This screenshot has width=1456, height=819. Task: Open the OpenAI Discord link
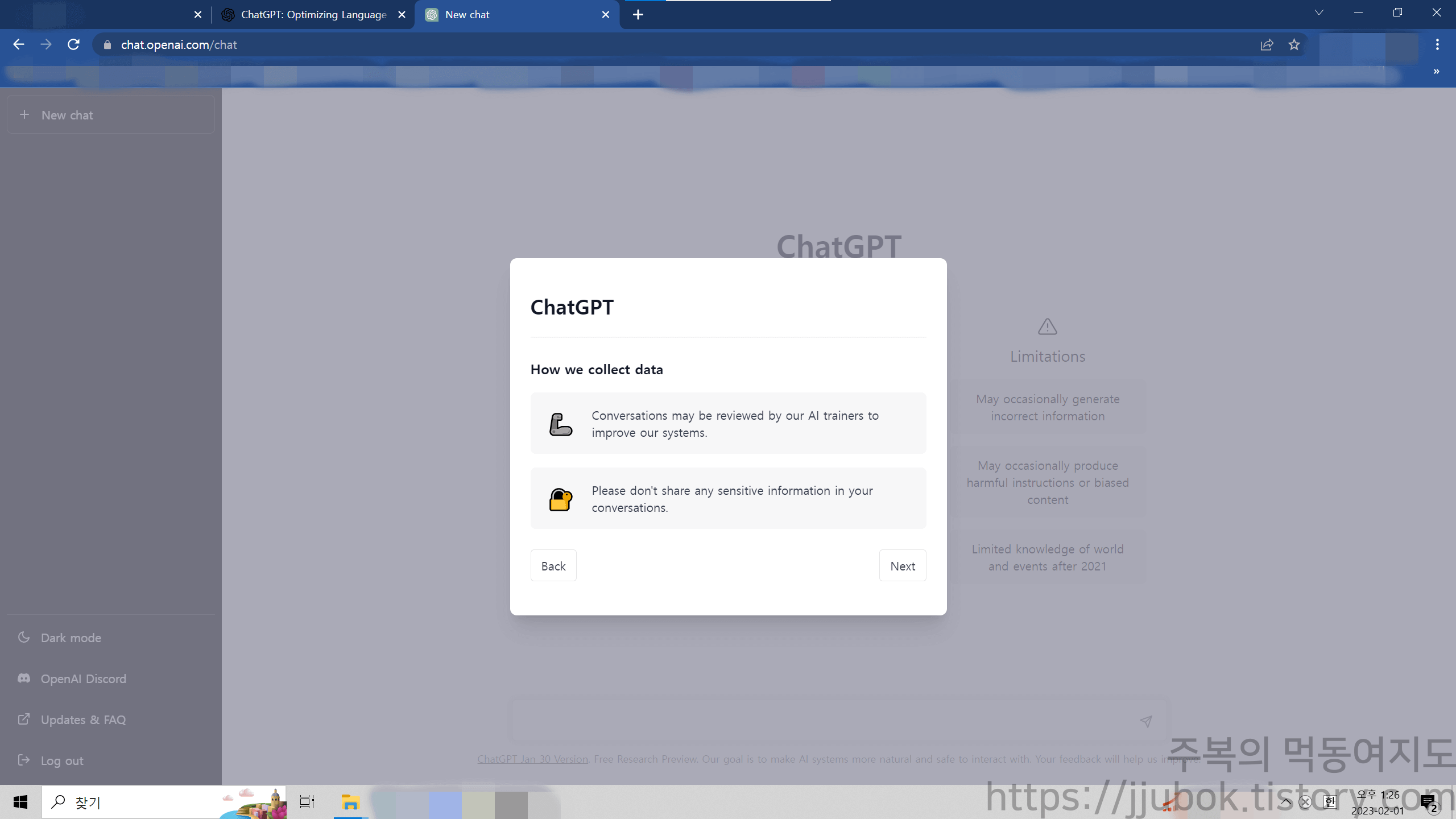[83, 679]
